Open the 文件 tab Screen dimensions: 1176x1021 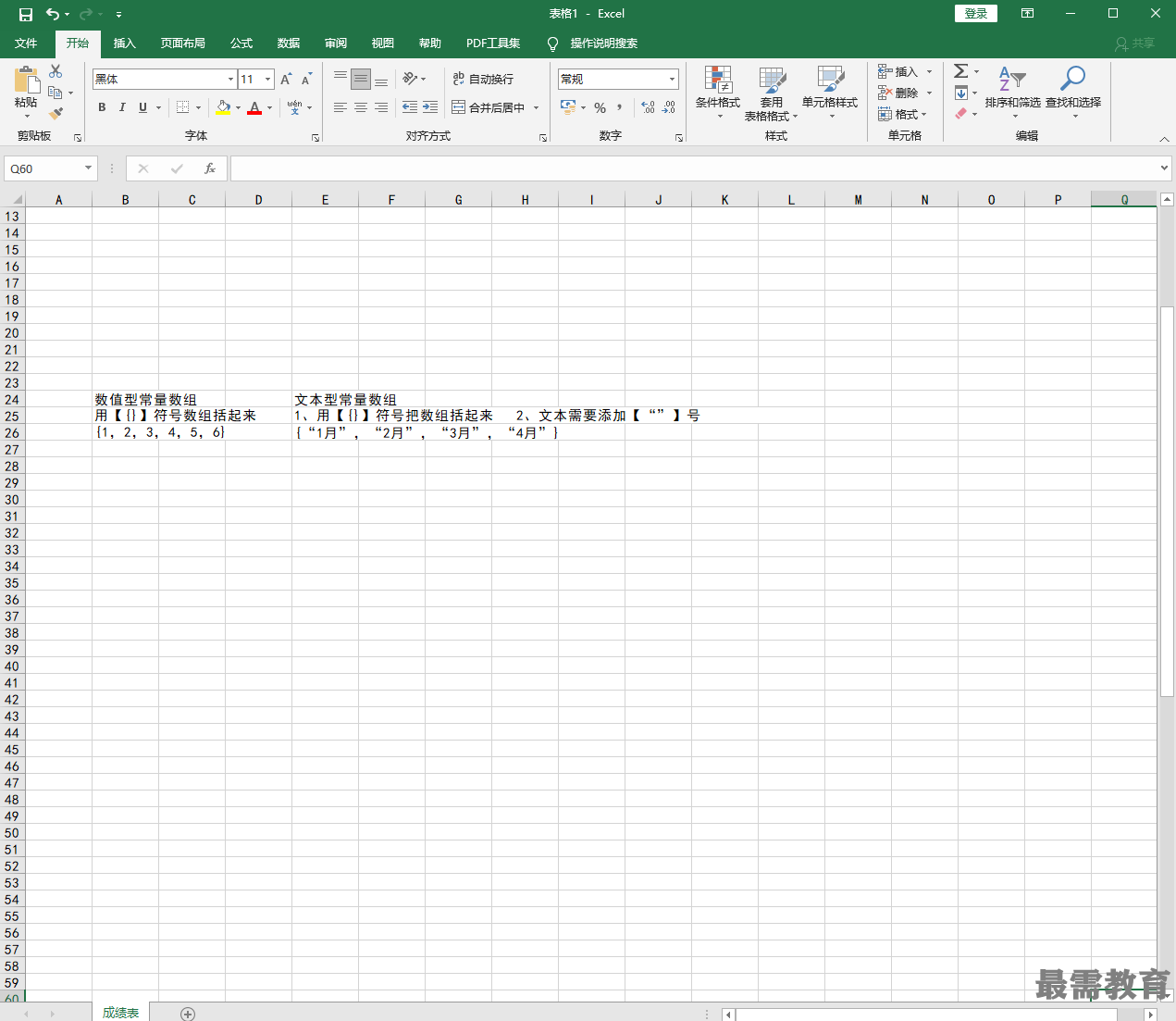(26, 44)
